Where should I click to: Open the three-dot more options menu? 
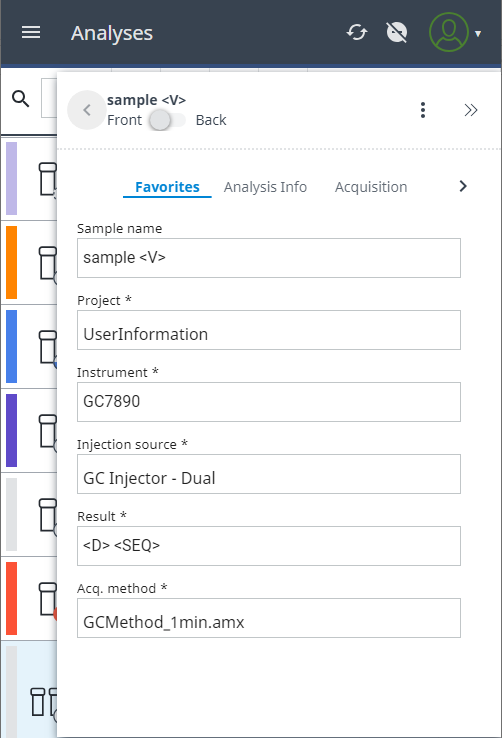click(422, 110)
